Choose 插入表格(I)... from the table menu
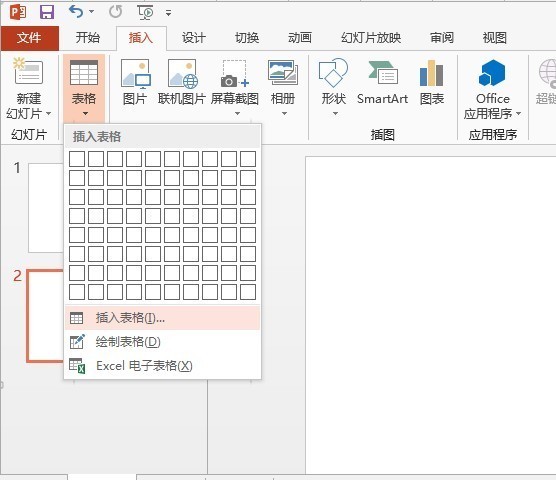 [162, 318]
